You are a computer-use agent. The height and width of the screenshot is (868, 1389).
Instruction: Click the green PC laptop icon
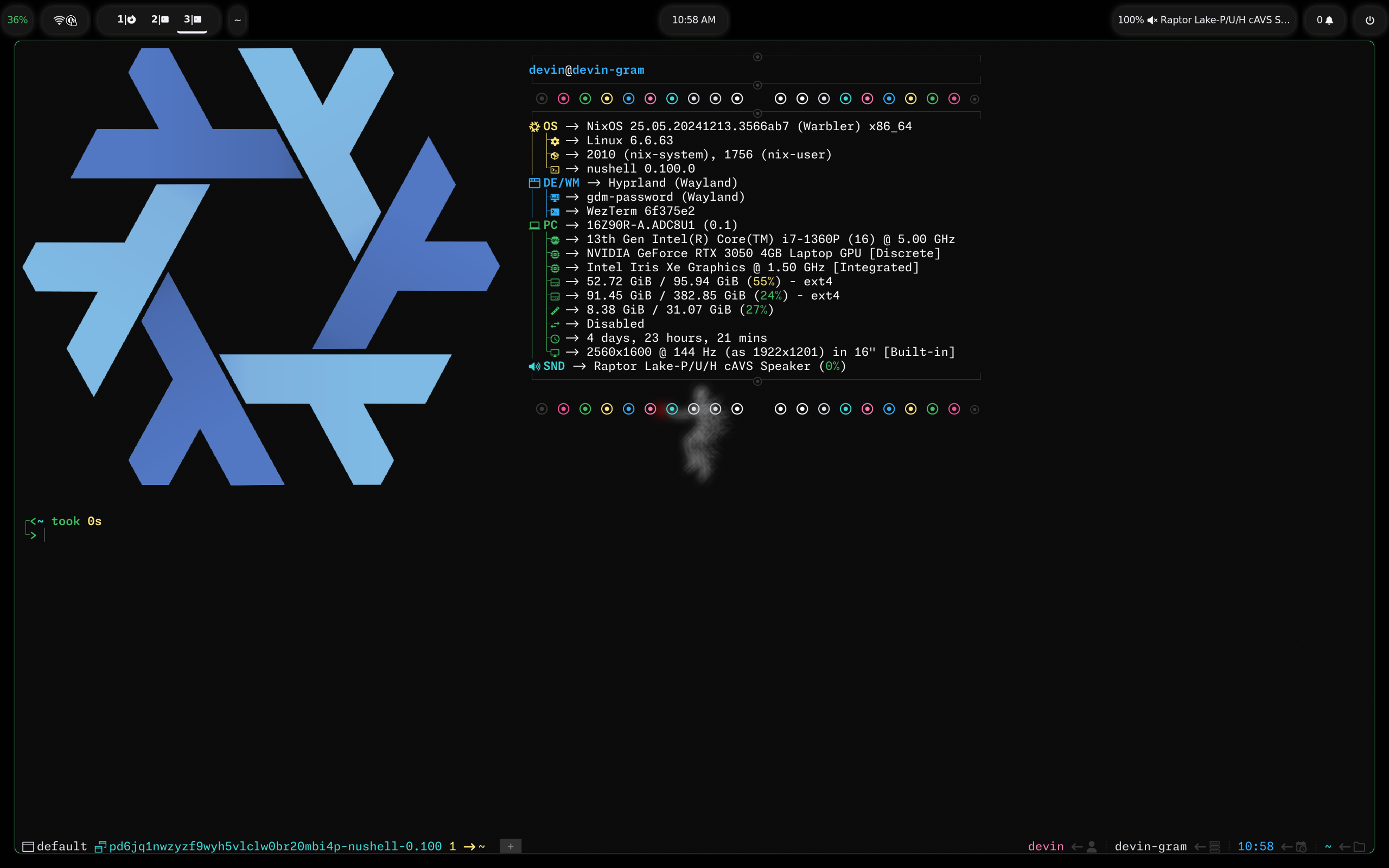(534, 226)
